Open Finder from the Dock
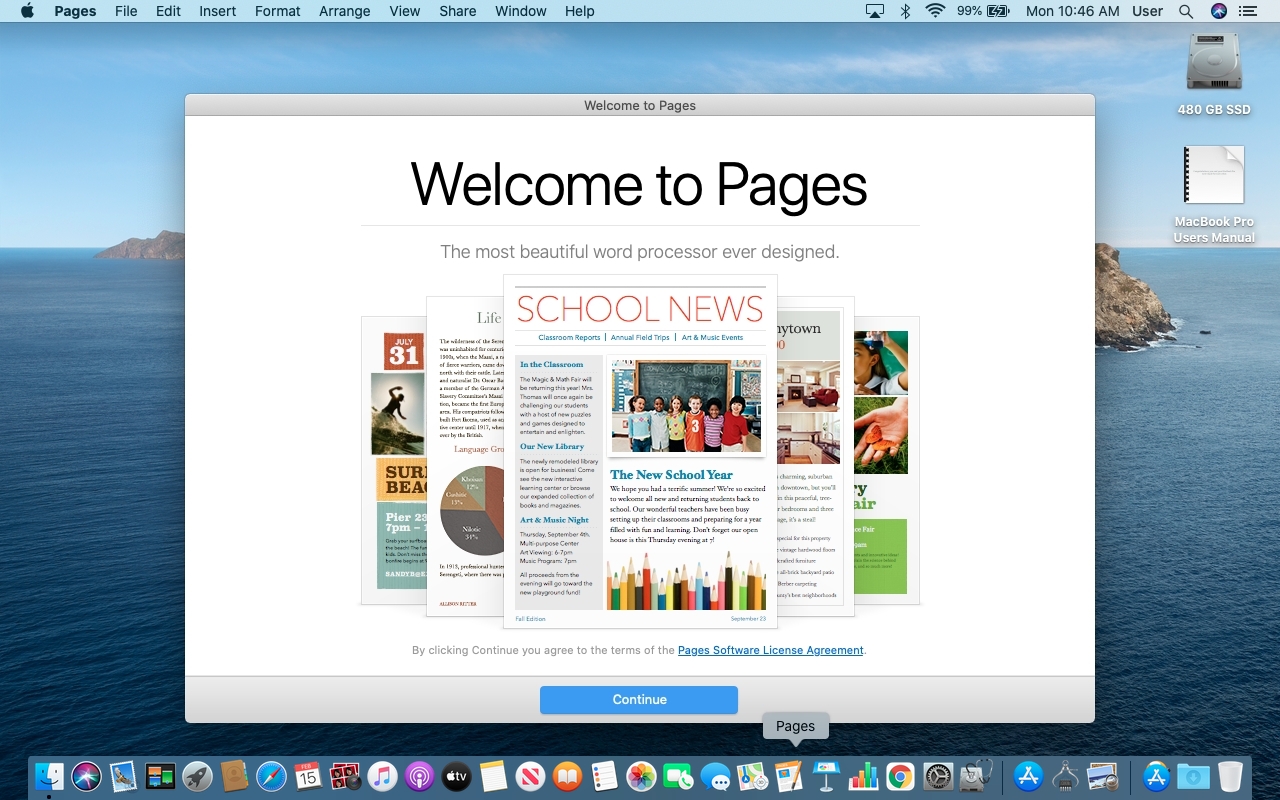Screen dimensions: 1280x800 tap(49, 776)
